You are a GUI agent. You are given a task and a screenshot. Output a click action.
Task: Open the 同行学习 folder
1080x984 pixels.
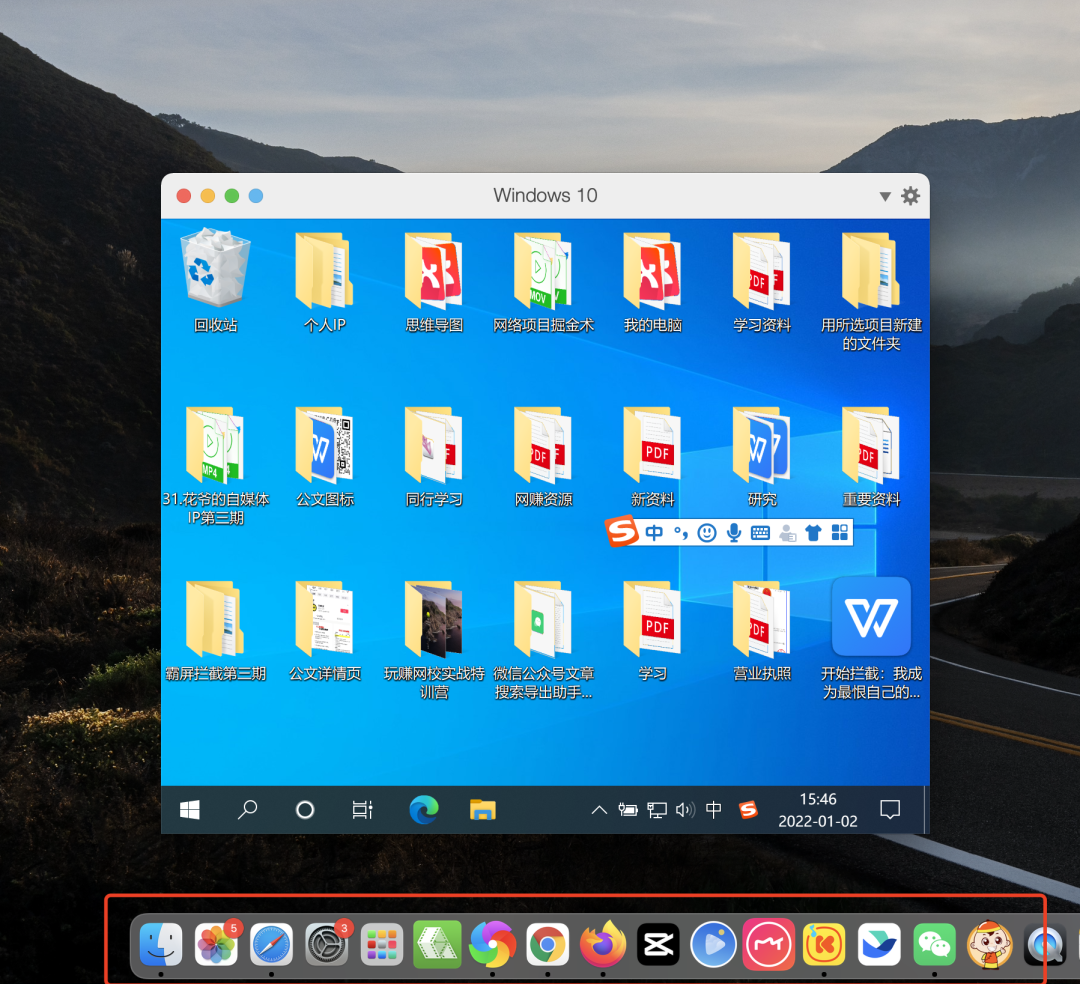[434, 456]
